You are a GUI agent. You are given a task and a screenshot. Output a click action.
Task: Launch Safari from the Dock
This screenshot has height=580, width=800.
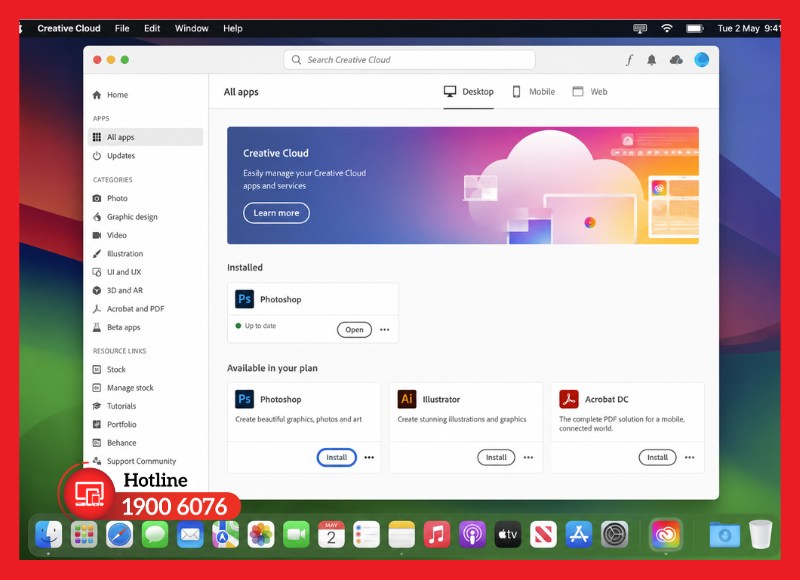point(119,535)
